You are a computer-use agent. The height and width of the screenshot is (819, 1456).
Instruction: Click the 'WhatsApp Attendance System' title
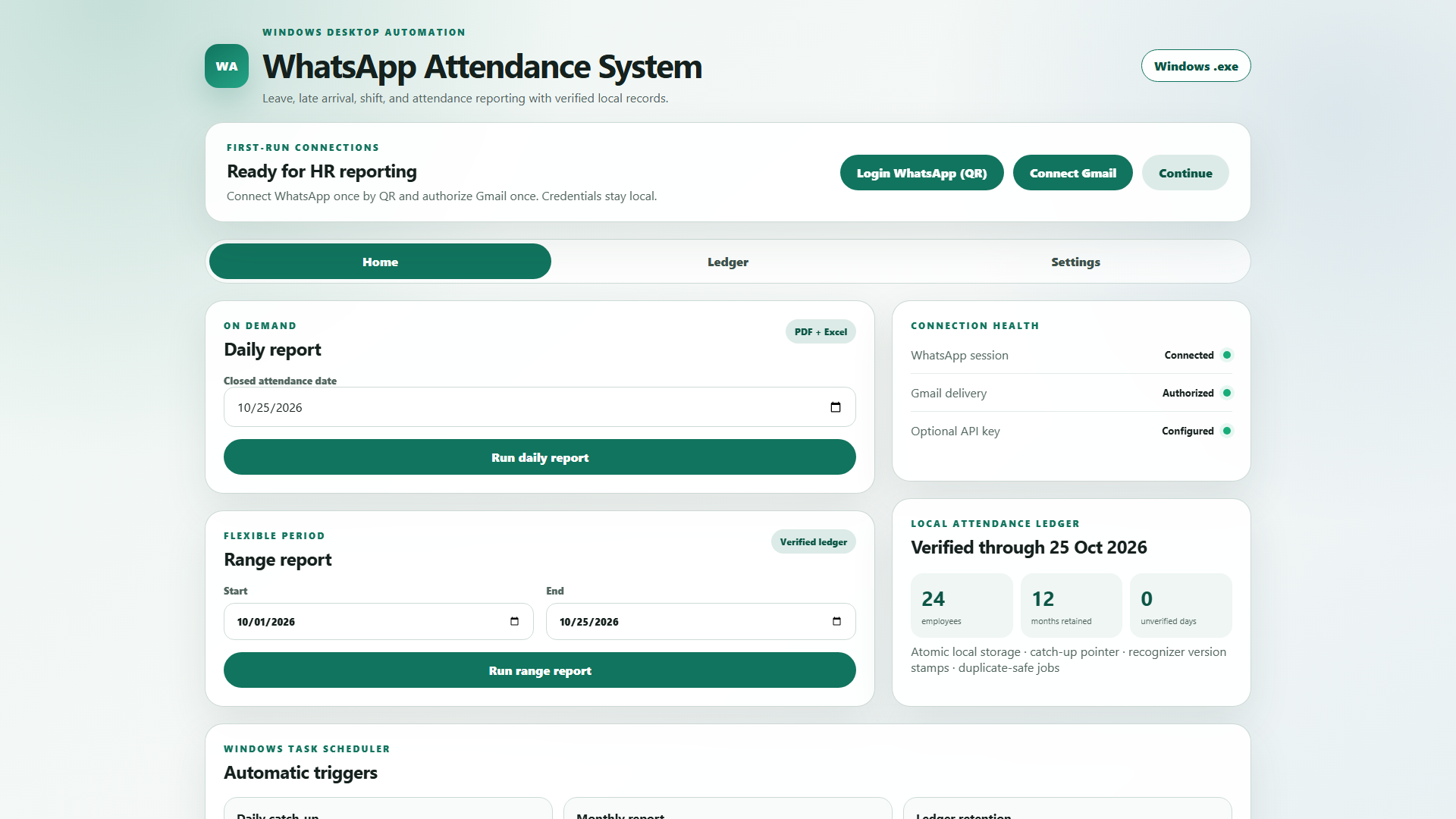pyautogui.click(x=482, y=67)
